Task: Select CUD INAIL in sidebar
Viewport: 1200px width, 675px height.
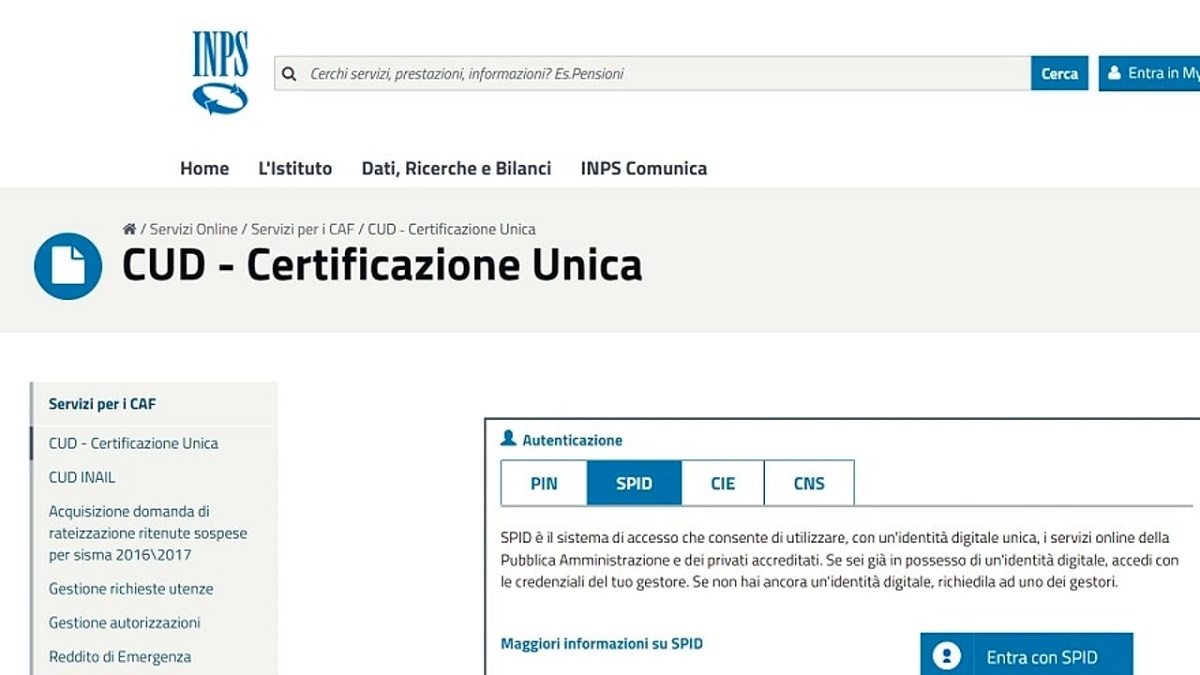Action: [x=82, y=477]
